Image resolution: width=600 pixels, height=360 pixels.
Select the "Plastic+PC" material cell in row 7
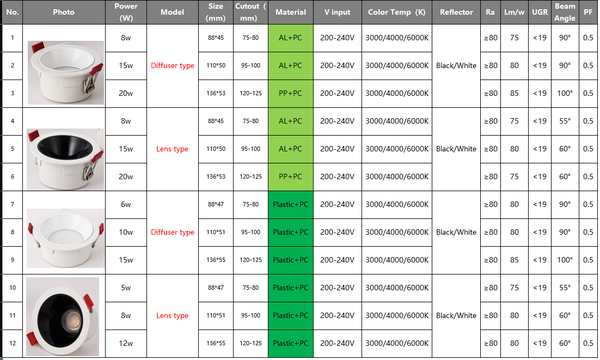[x=291, y=205]
